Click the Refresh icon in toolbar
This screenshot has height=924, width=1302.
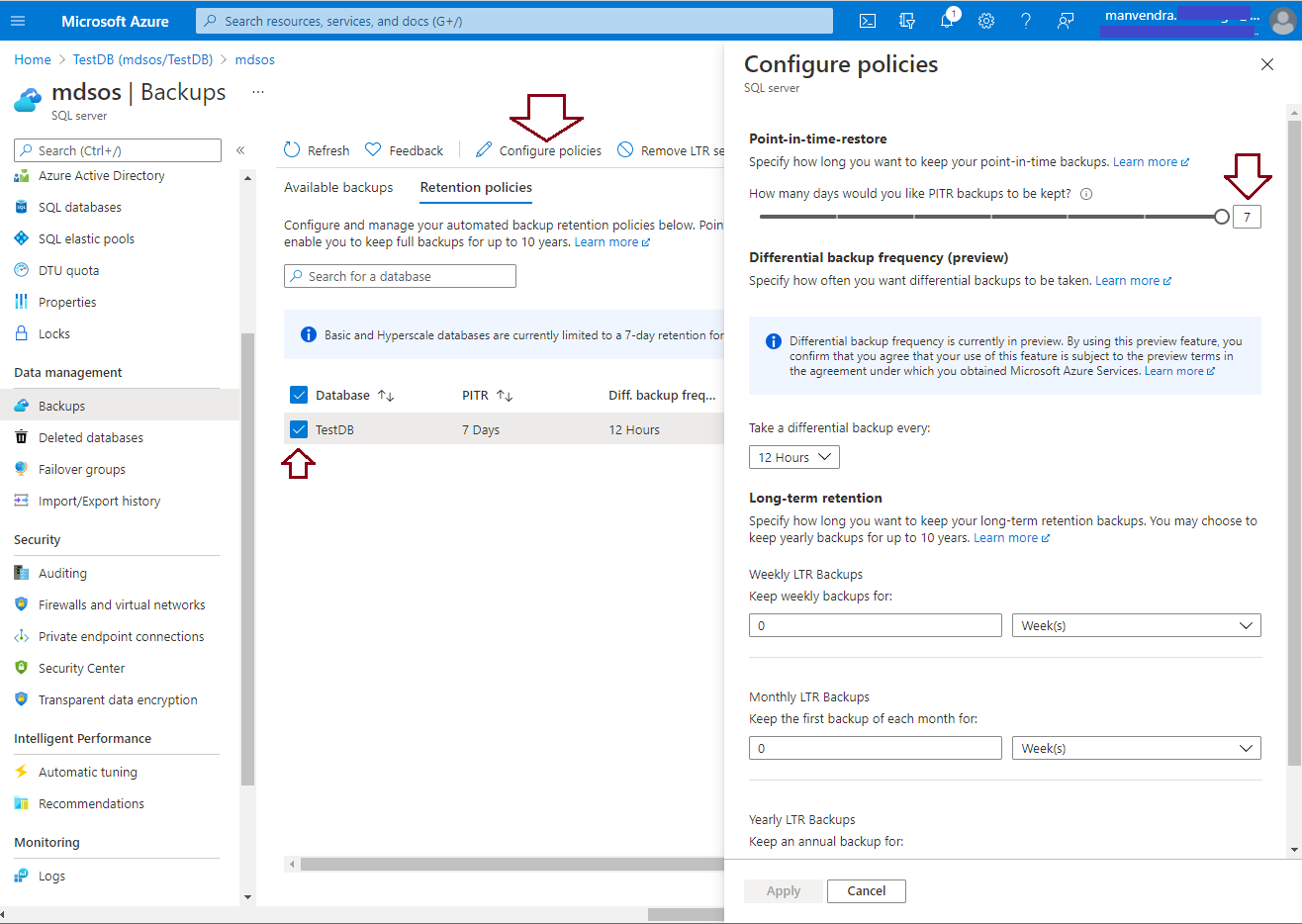coord(292,150)
